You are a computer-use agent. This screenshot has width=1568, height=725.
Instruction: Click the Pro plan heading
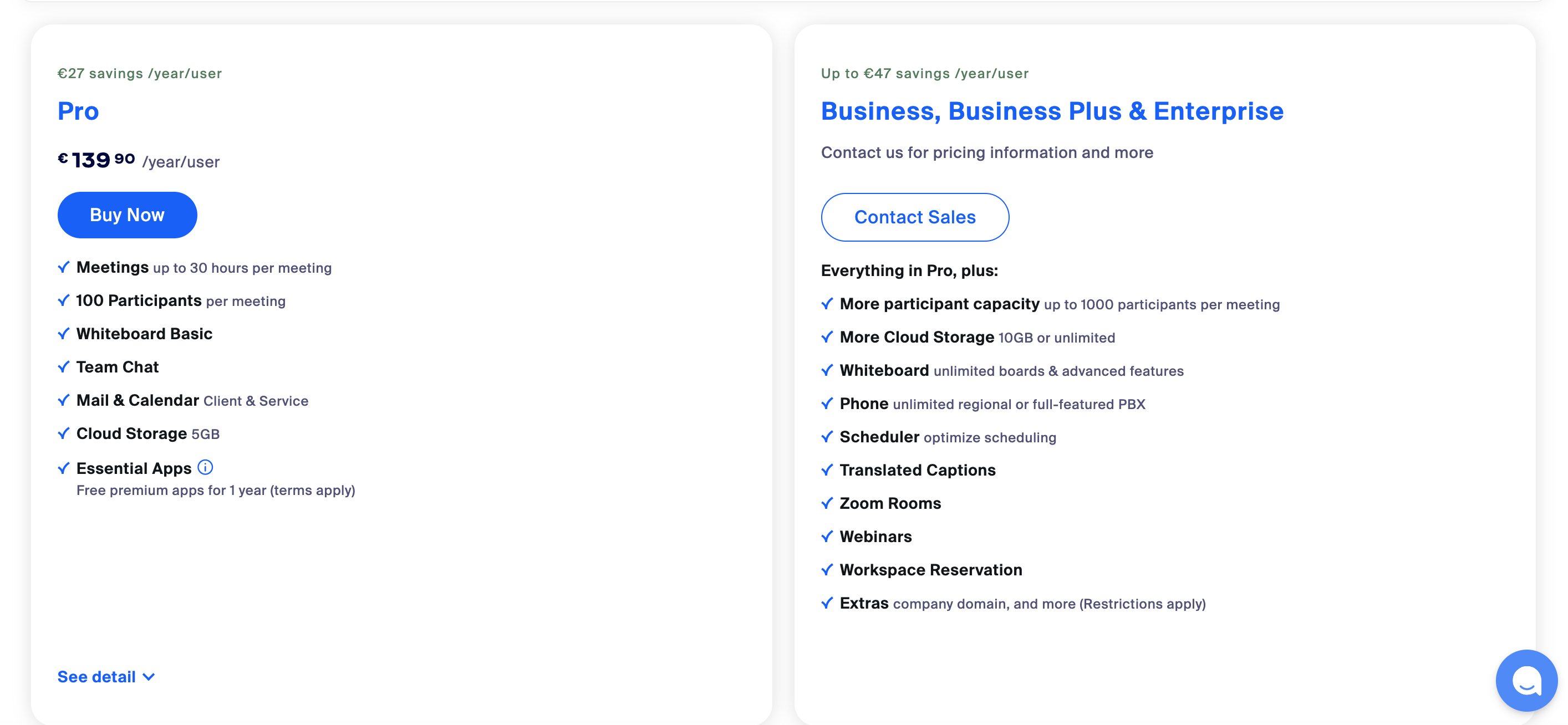[x=78, y=111]
